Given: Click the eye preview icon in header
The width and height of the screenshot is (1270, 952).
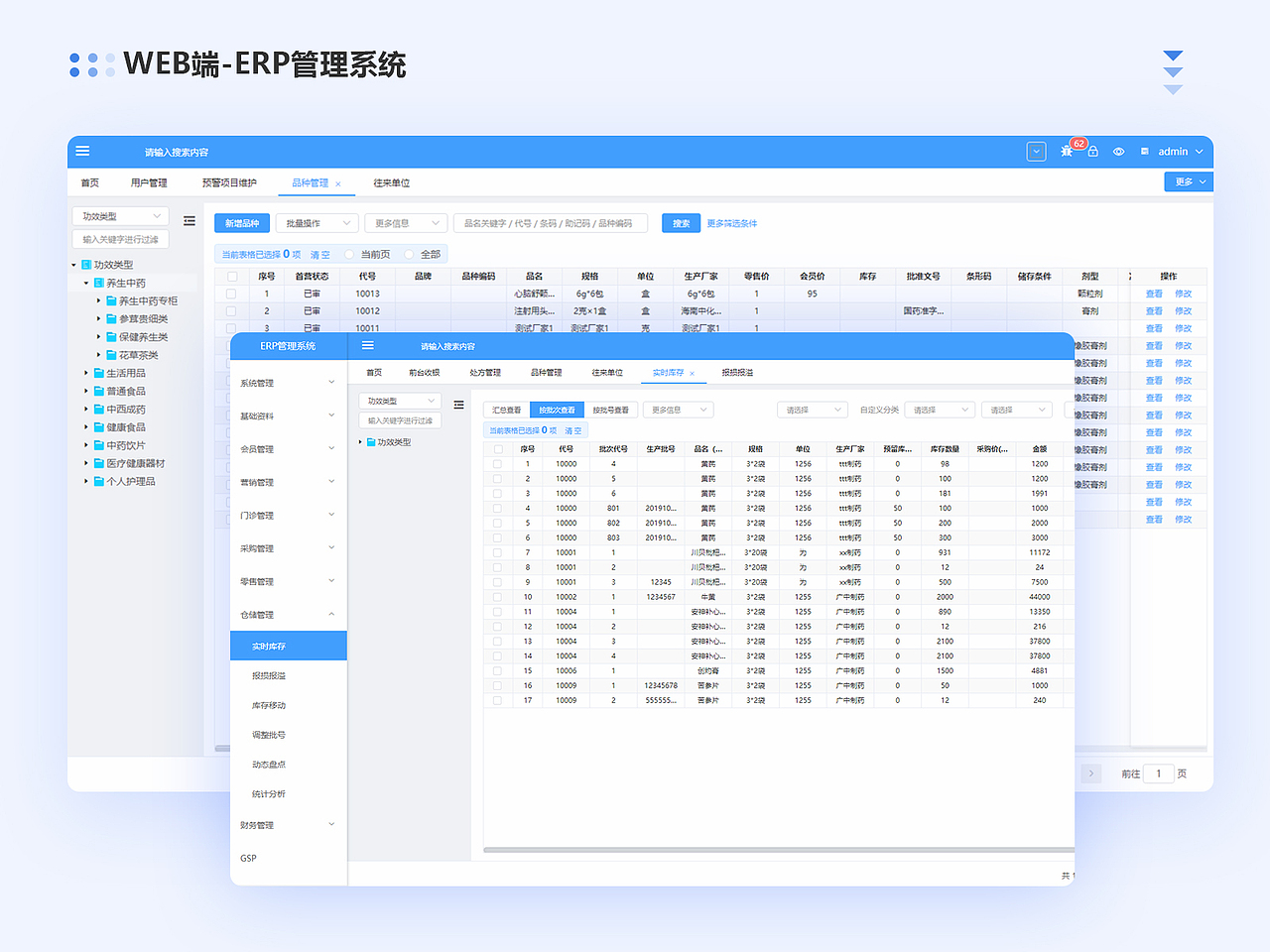Looking at the screenshot, I should coord(1118,152).
